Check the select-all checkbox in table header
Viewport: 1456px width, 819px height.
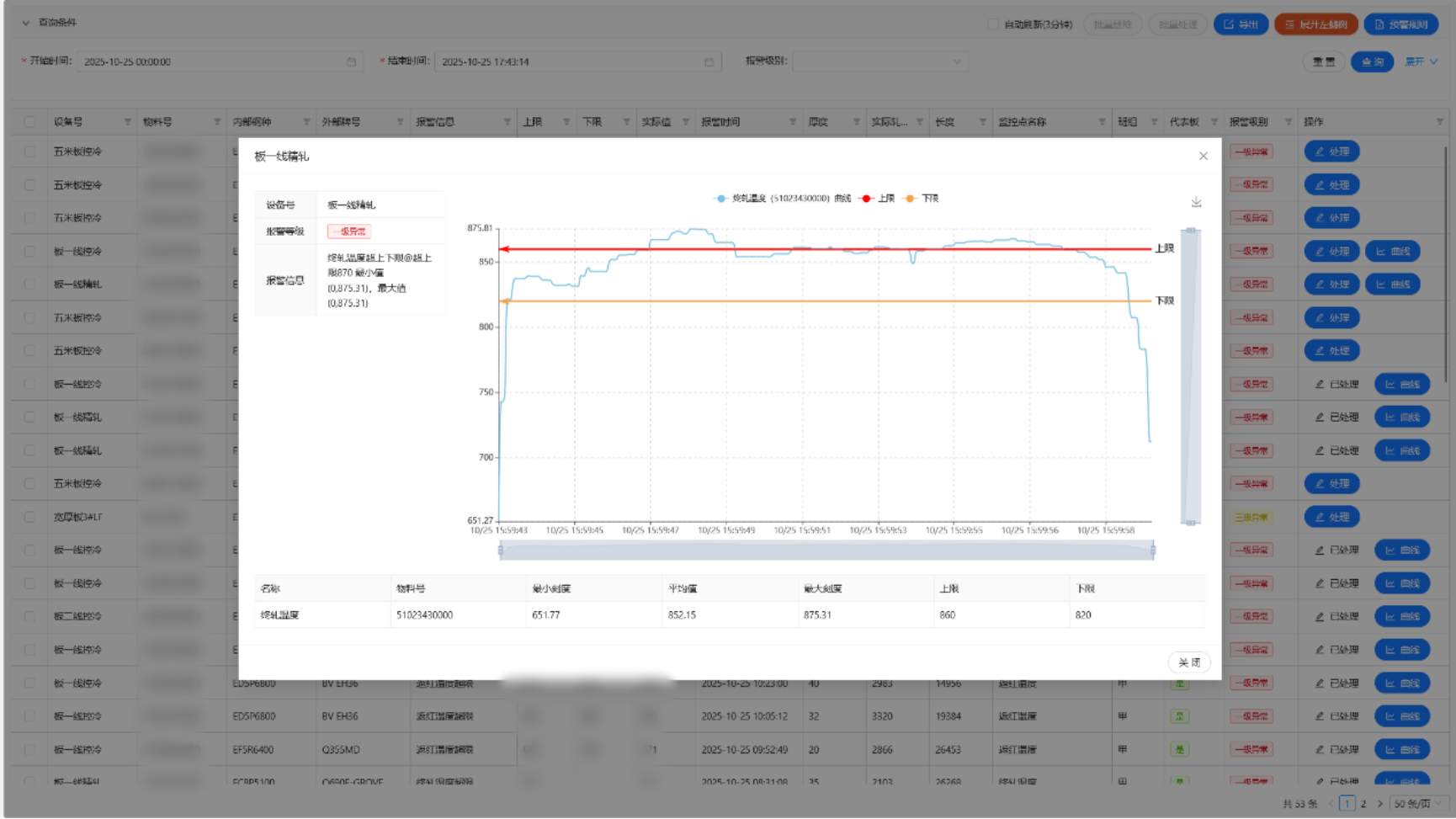tap(29, 122)
